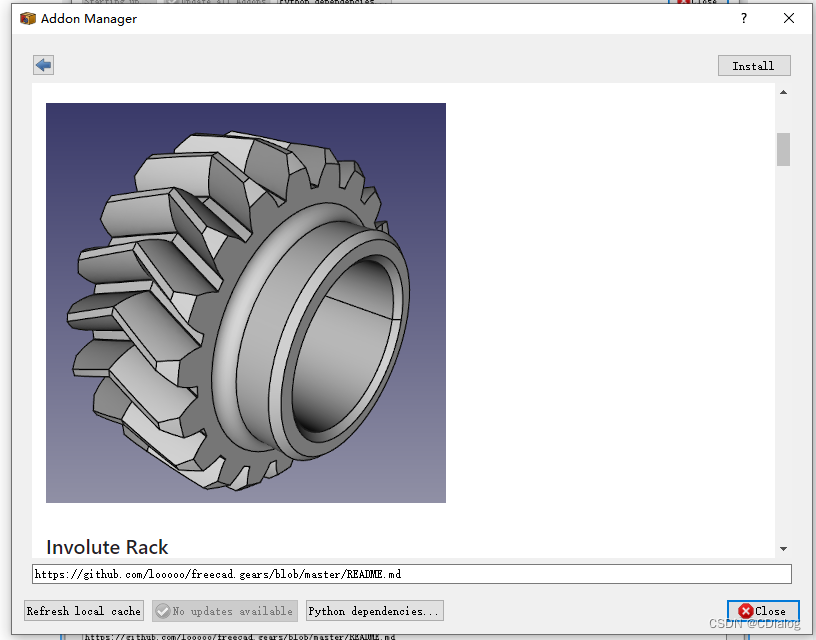Close the Addon Manager window with X
The height and width of the screenshot is (640, 816).
pyautogui.click(x=788, y=18)
